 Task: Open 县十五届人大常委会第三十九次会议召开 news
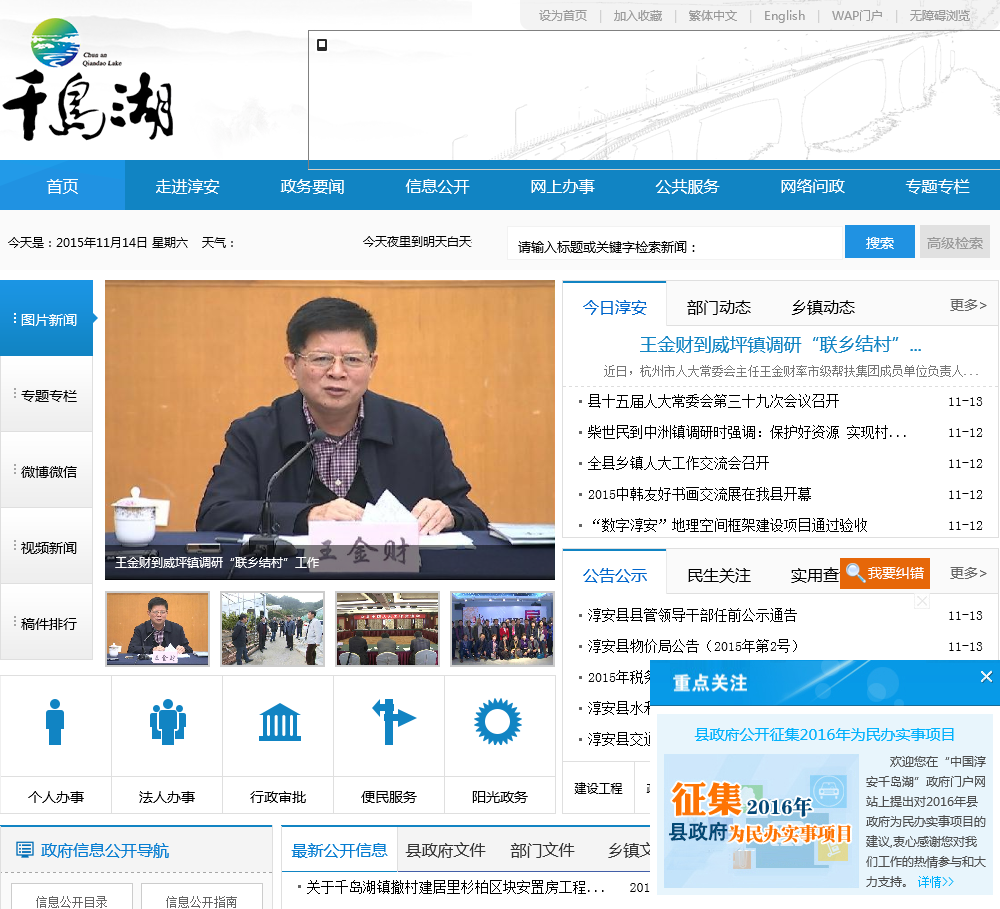tap(713, 401)
